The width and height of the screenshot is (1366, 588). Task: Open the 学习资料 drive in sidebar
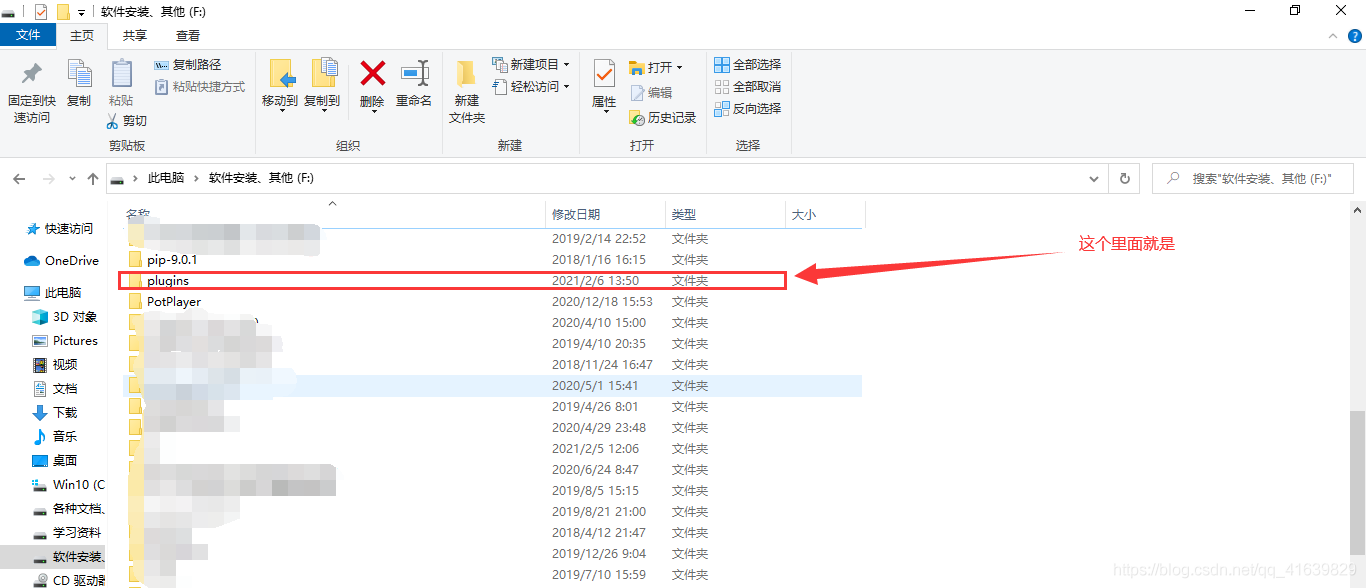tap(66, 533)
